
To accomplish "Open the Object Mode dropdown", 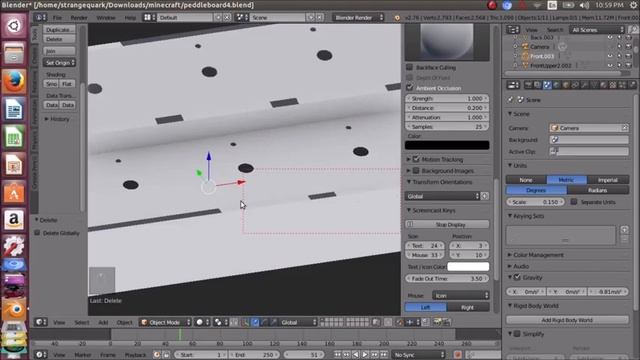I will point(165,322).
